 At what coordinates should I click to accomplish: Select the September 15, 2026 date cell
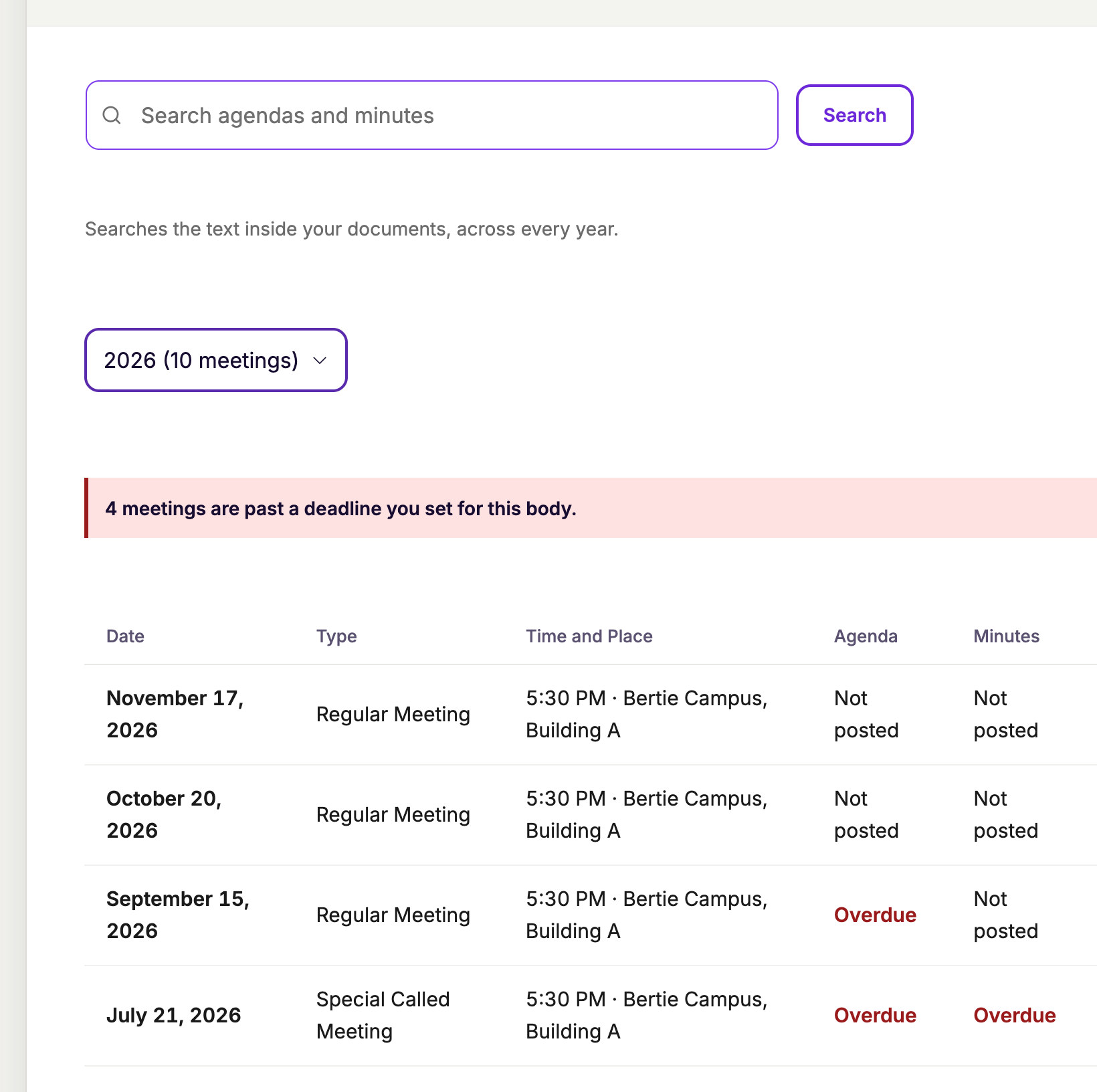[x=178, y=915]
